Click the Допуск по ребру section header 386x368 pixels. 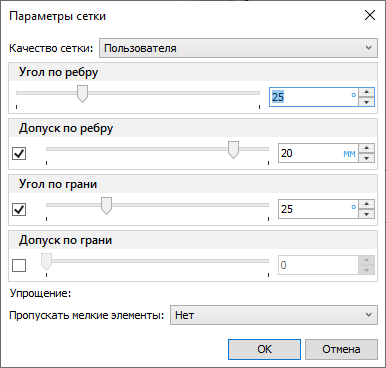click(193, 128)
